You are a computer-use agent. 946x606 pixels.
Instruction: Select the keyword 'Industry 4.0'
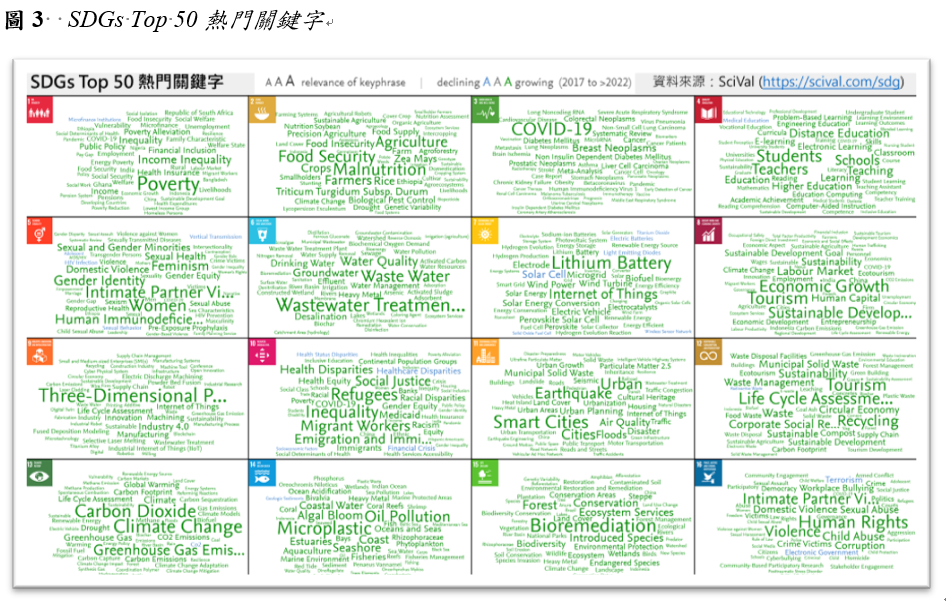[164, 426]
